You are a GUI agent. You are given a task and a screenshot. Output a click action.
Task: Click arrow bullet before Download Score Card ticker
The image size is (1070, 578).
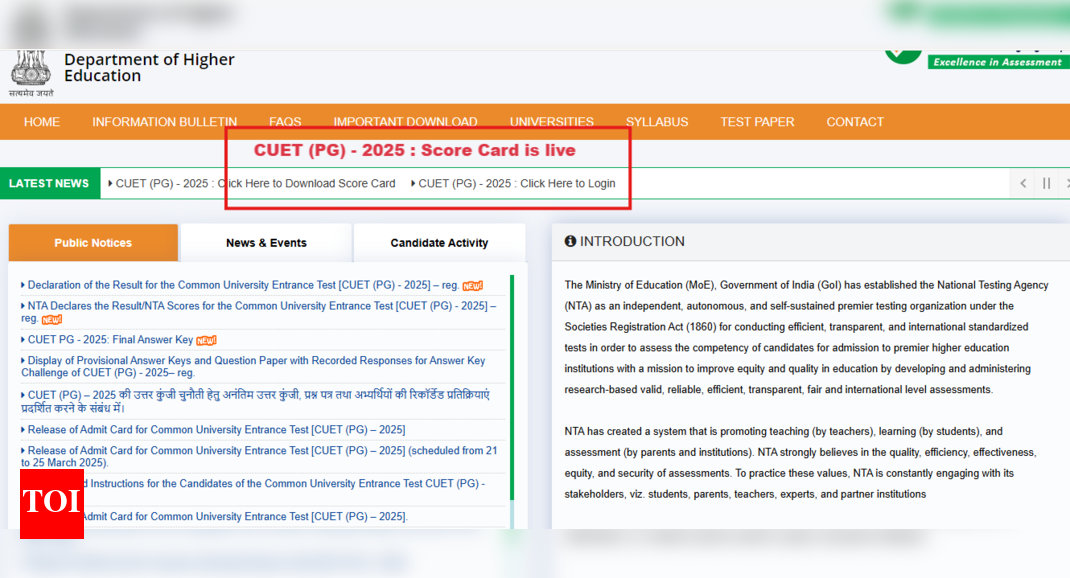coord(110,183)
